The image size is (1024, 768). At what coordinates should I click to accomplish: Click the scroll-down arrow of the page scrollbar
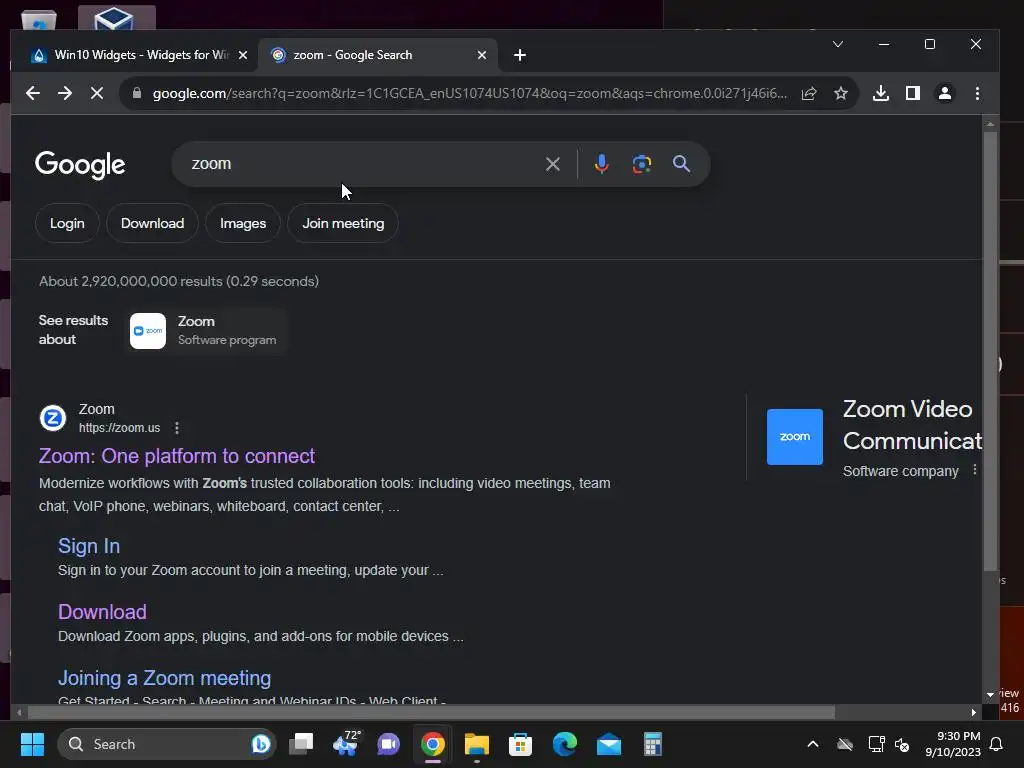click(x=991, y=694)
